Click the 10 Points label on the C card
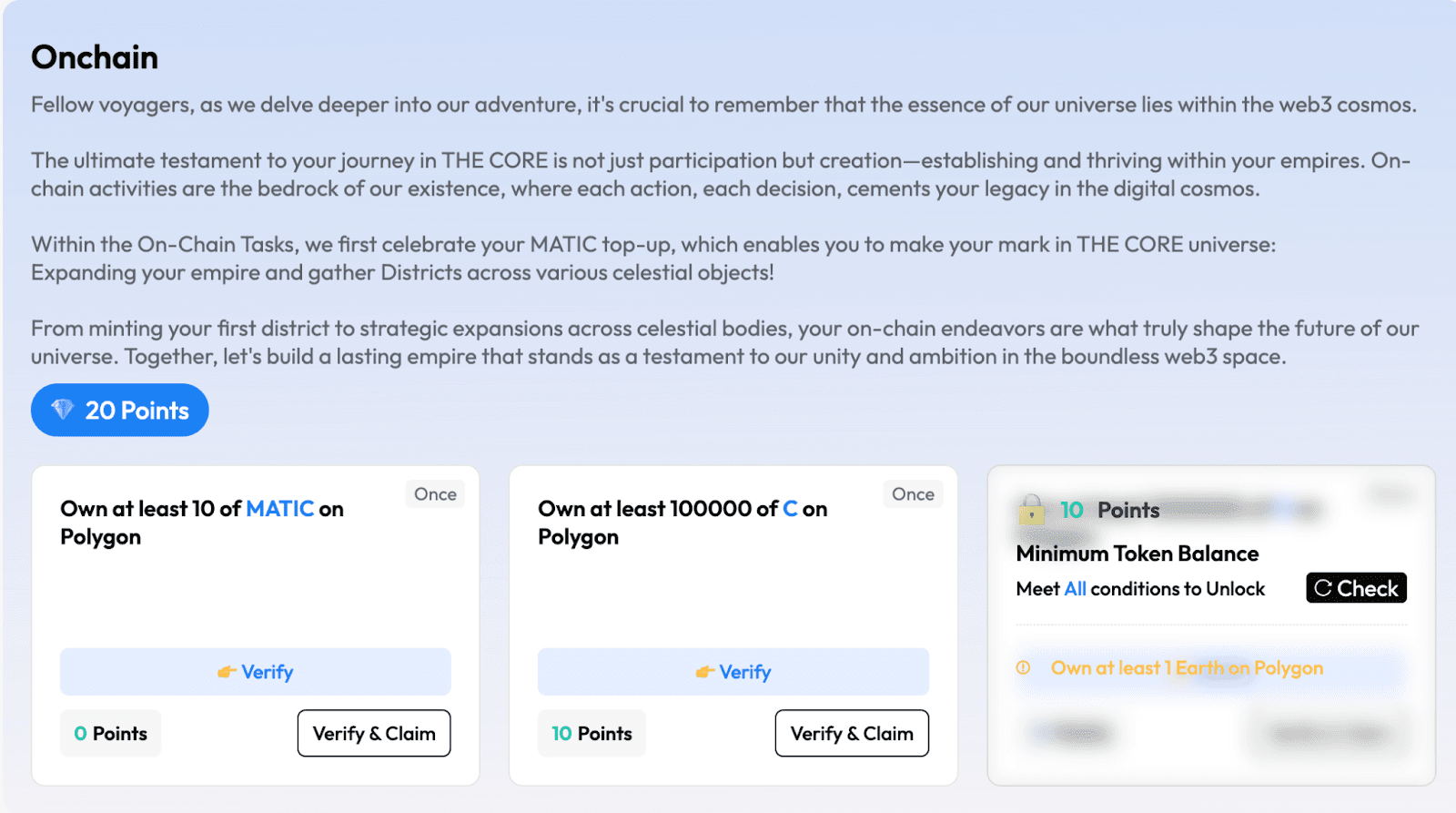The height and width of the screenshot is (813, 1456). tap(591, 733)
